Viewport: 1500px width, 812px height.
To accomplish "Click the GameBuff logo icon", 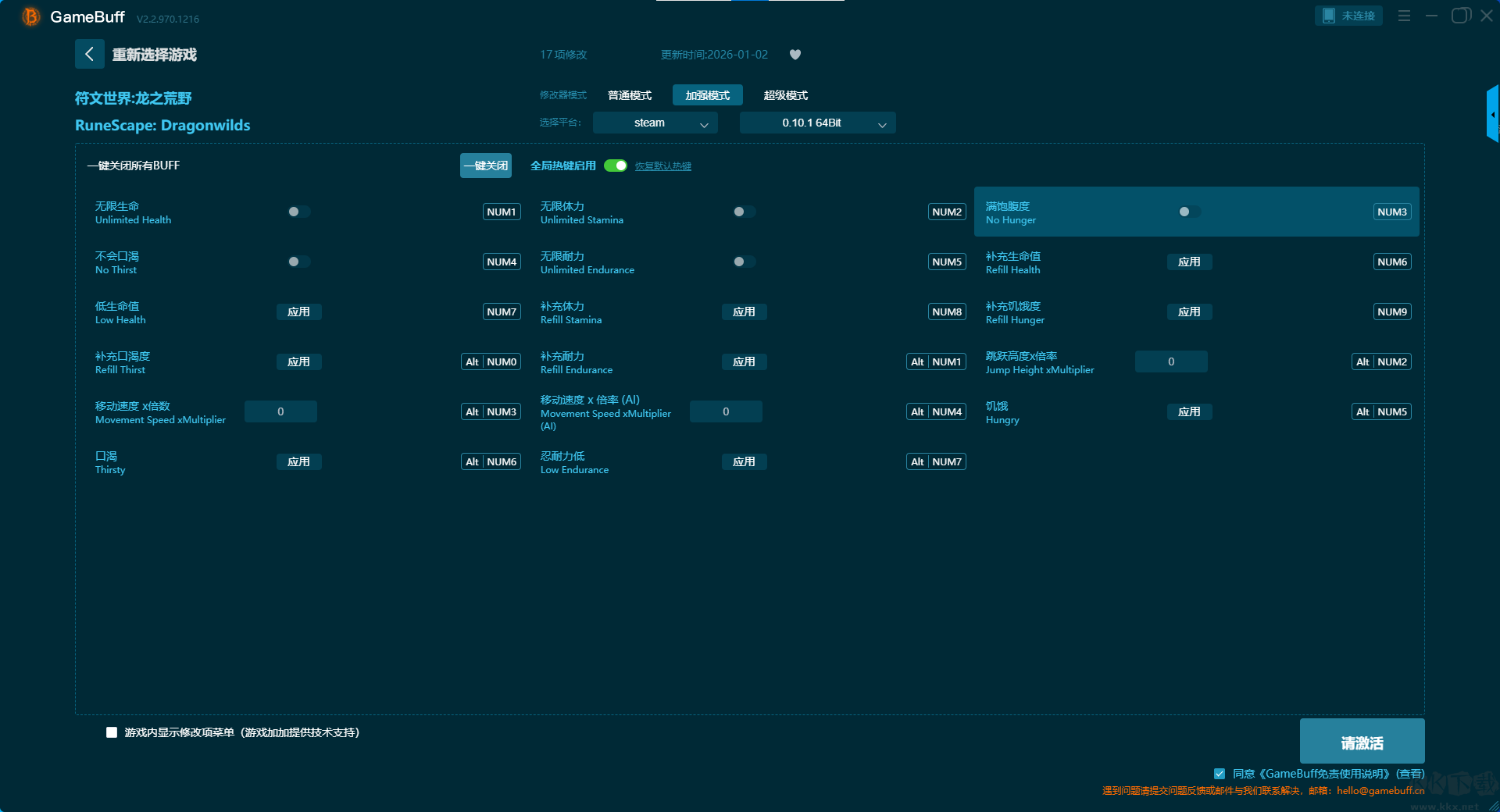I will (31, 16).
